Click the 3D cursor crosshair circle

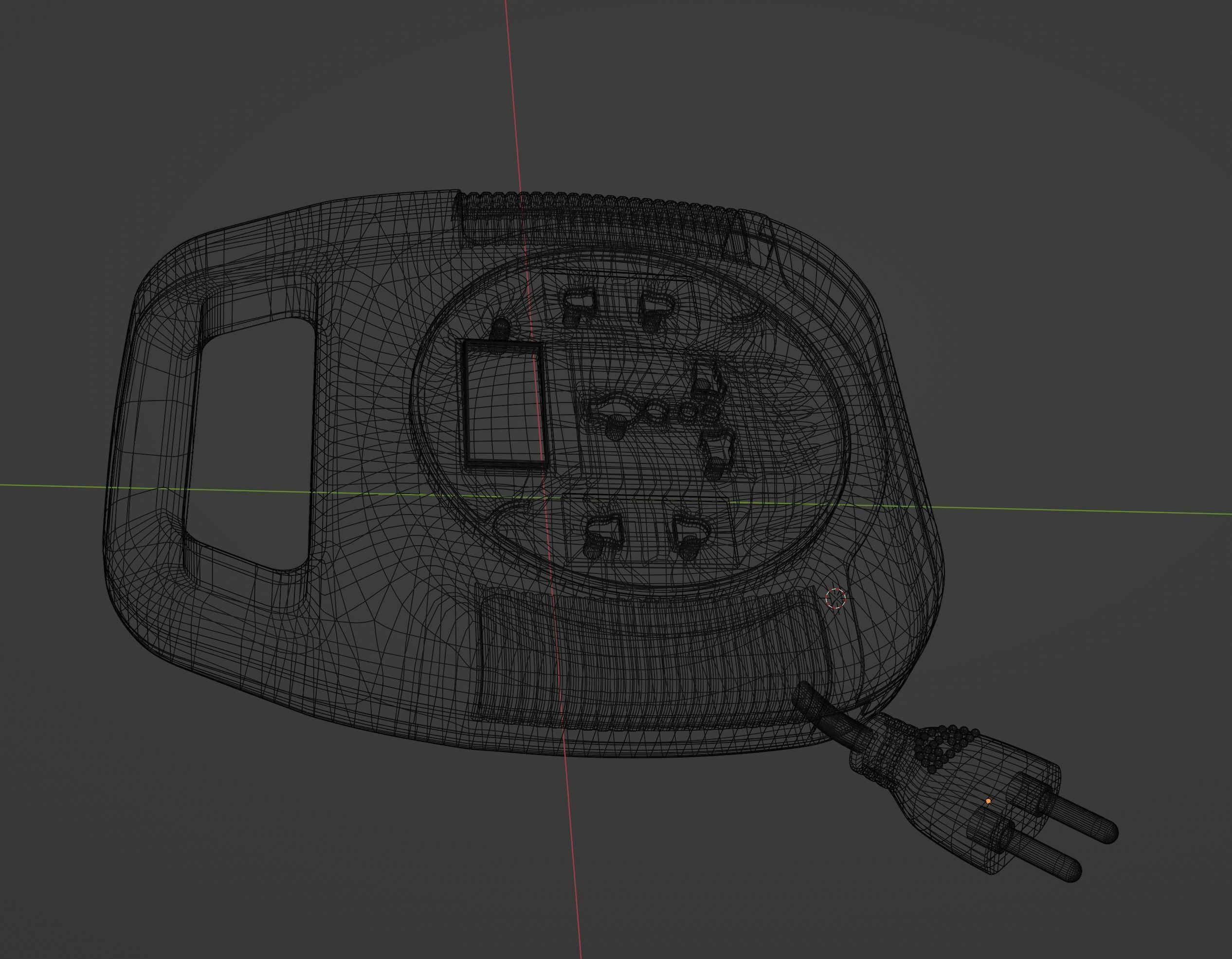pyautogui.click(x=835, y=598)
